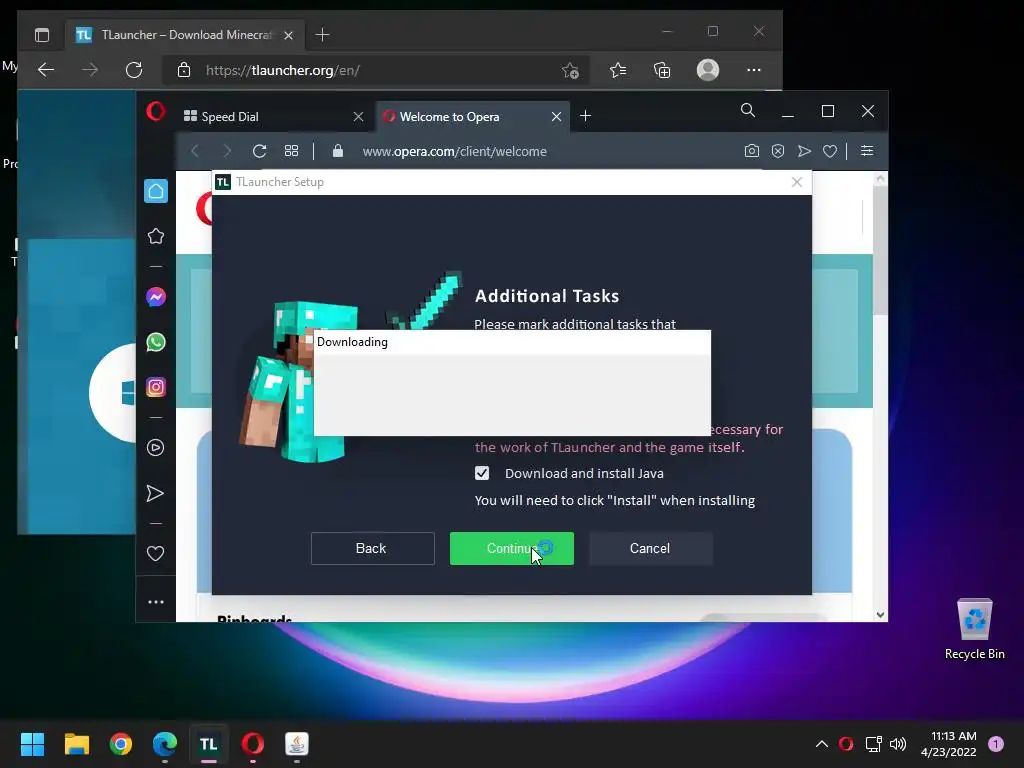The width and height of the screenshot is (1024, 768).
Task: Select TLauncher tab in Edge
Action: click(x=185, y=35)
